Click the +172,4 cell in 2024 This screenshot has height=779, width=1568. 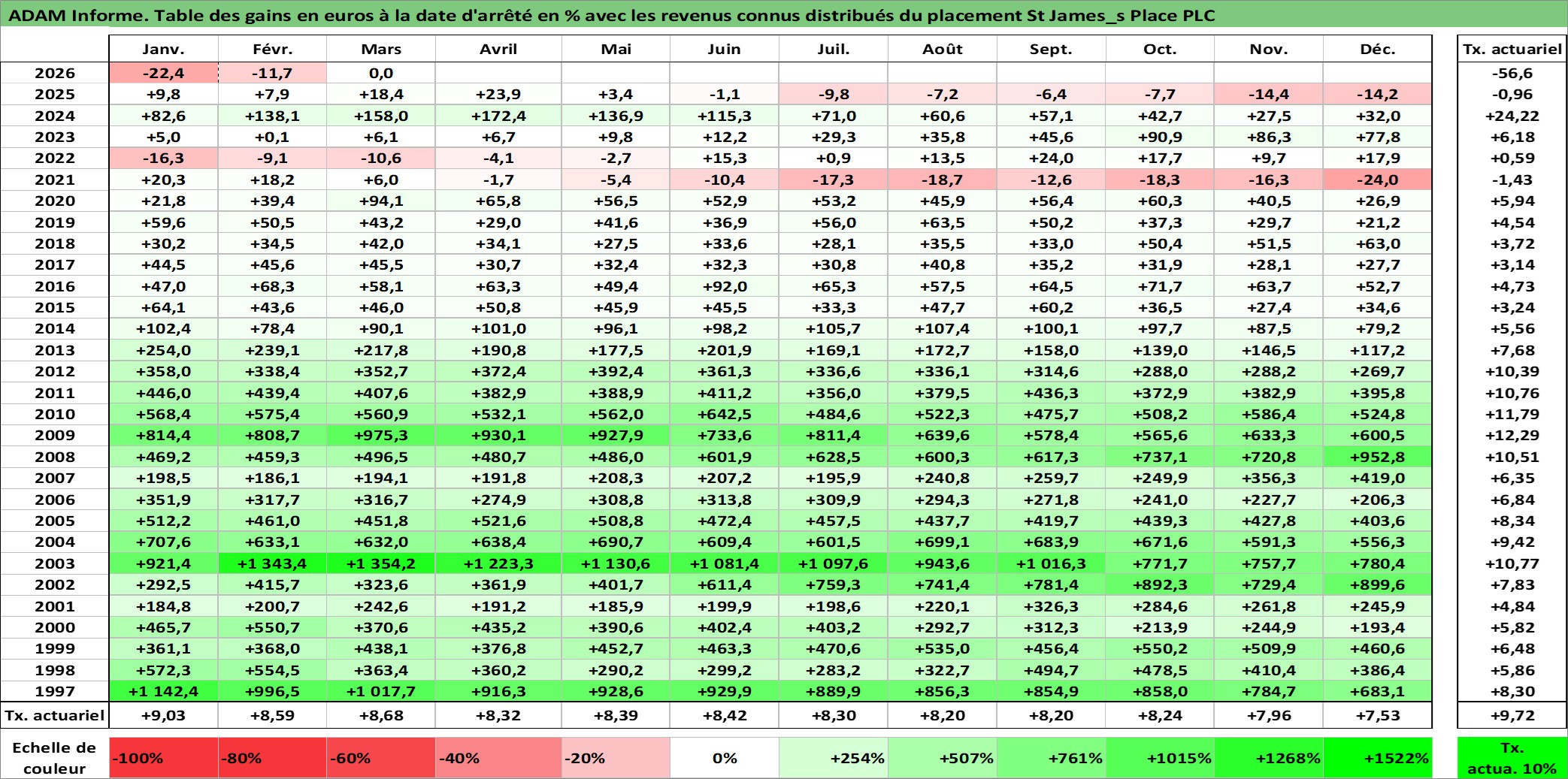pyautogui.click(x=498, y=116)
